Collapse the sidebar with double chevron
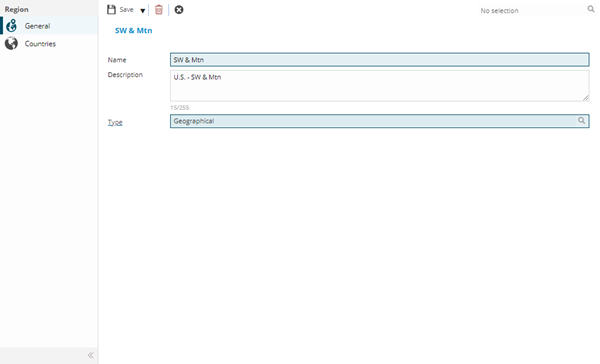 point(91,355)
